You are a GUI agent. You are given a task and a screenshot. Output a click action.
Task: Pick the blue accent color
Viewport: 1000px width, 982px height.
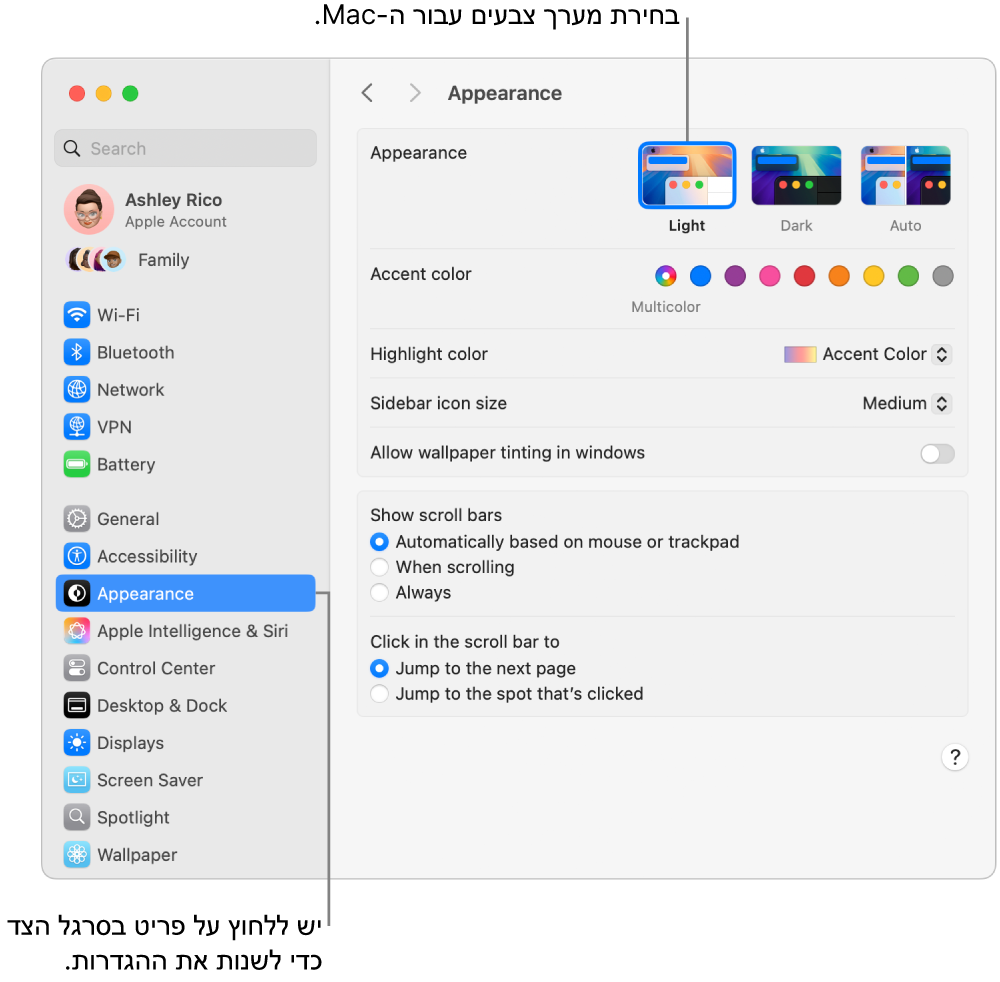coord(700,276)
